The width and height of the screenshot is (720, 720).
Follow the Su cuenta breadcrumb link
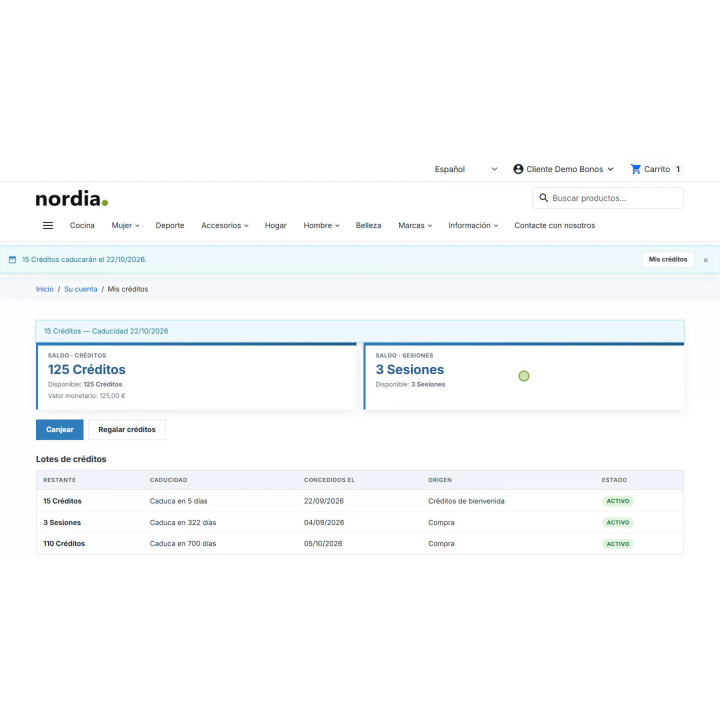click(80, 289)
